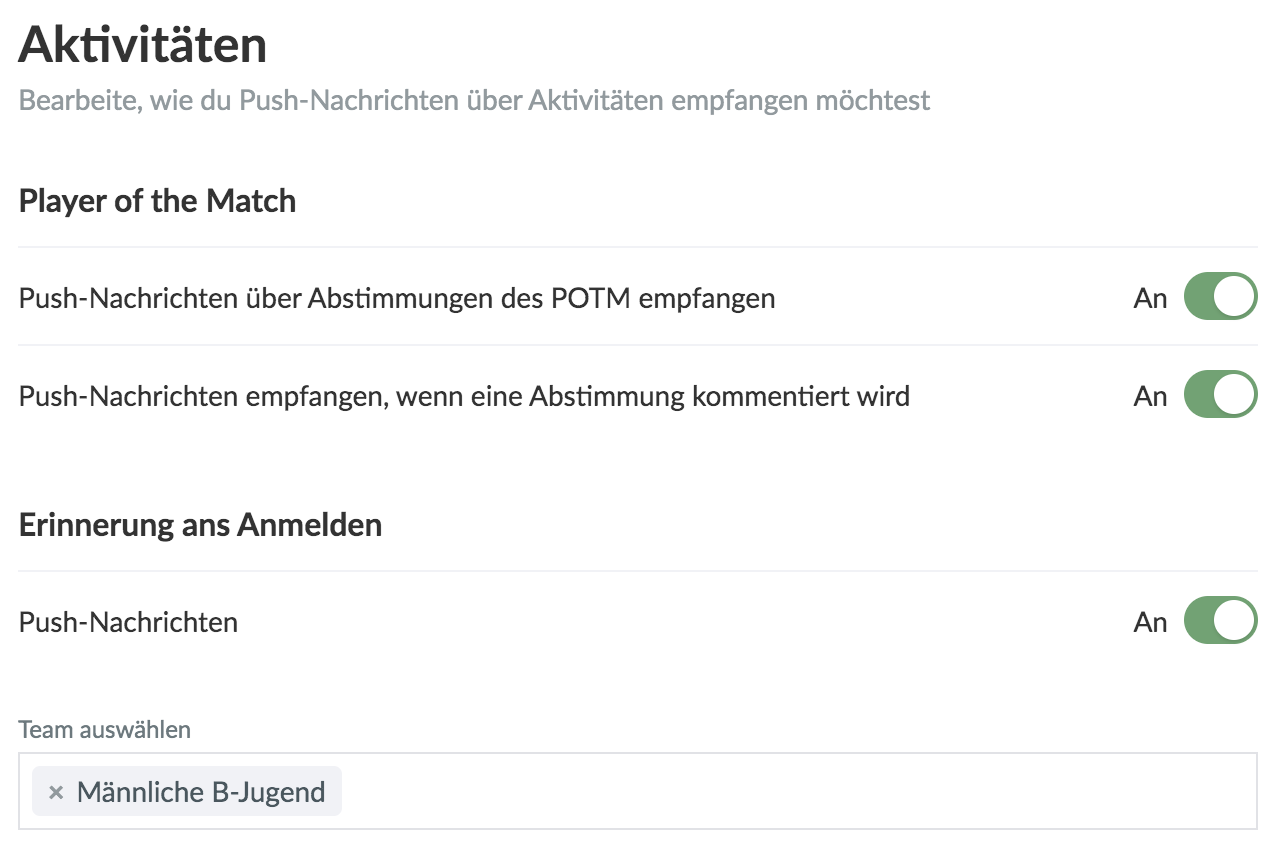Click the An label beside login reminder setting
Image resolution: width=1282 pixels, height=848 pixels.
point(1150,622)
